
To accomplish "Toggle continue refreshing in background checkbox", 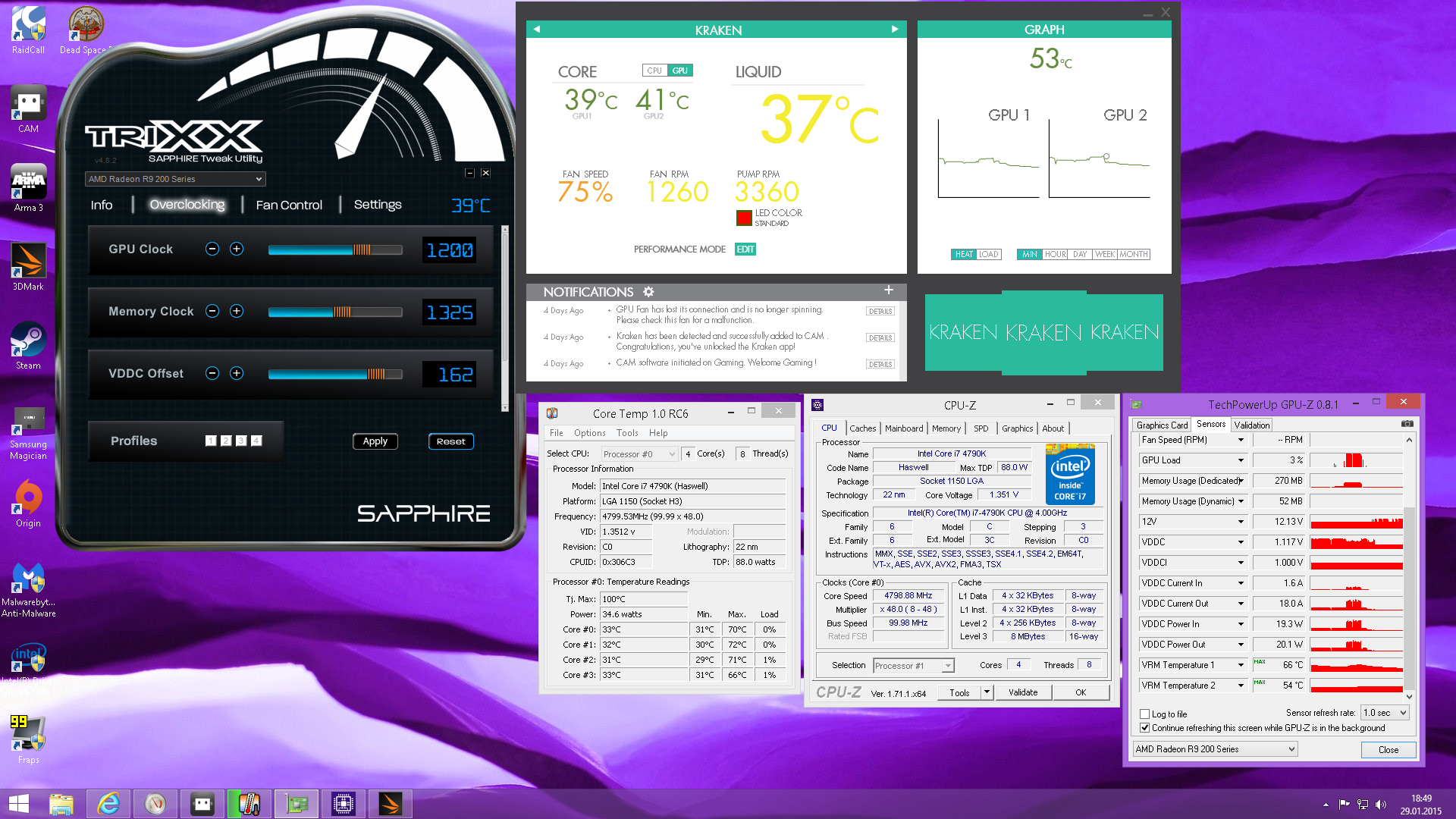I will [x=1145, y=728].
